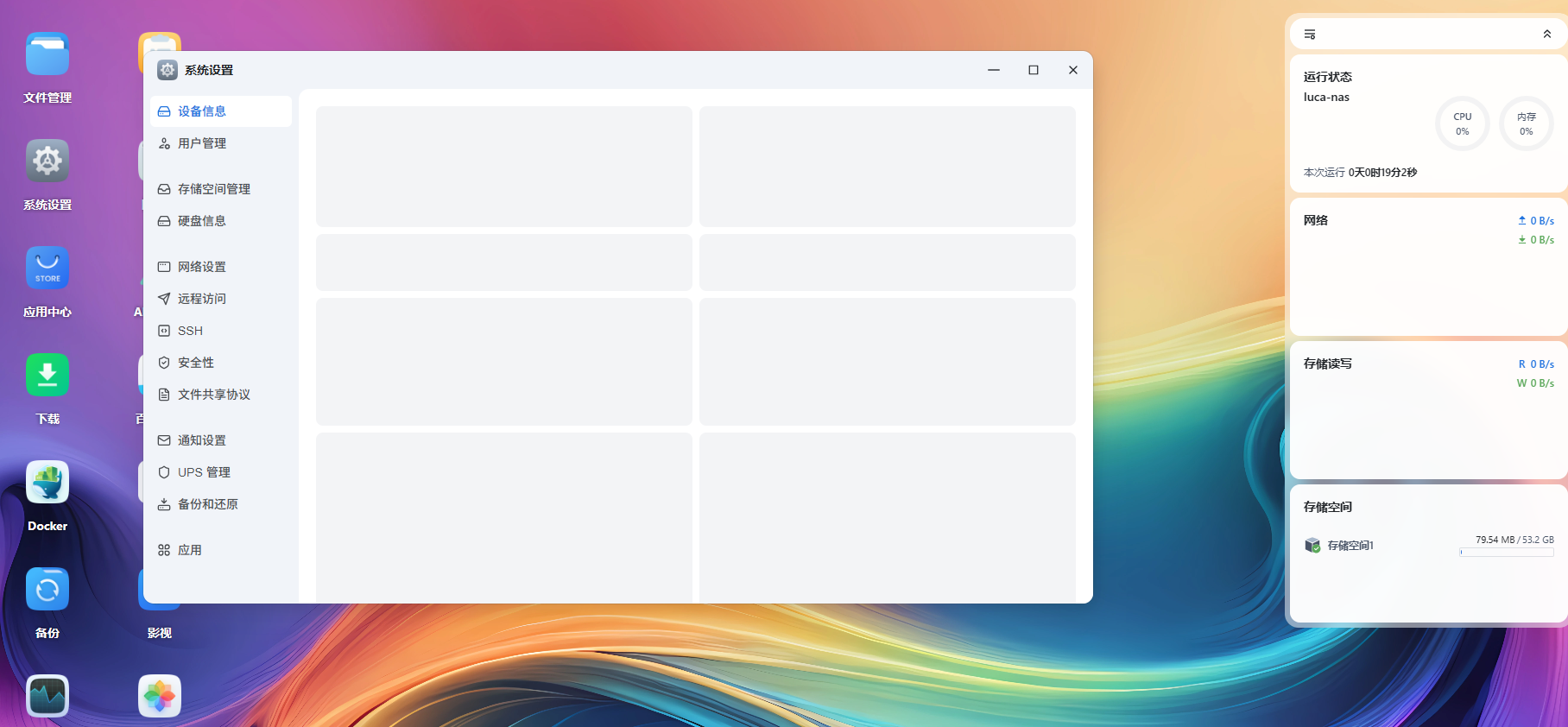Open 存储空间管理 in the sidebar

point(221,189)
